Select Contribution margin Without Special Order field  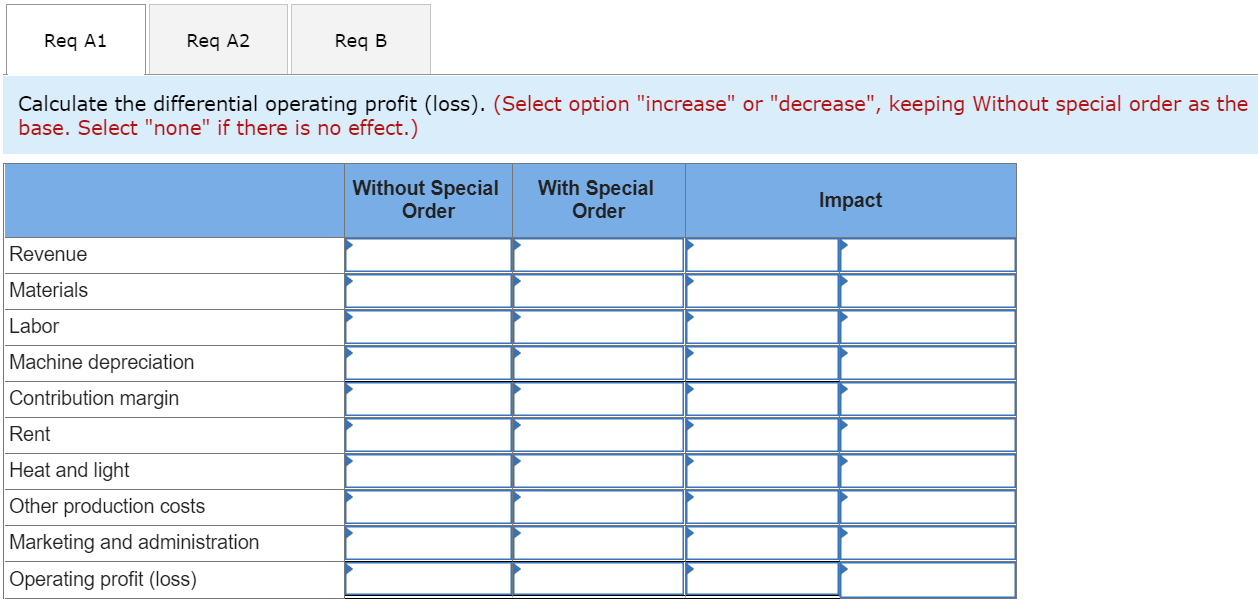pyautogui.click(x=429, y=399)
